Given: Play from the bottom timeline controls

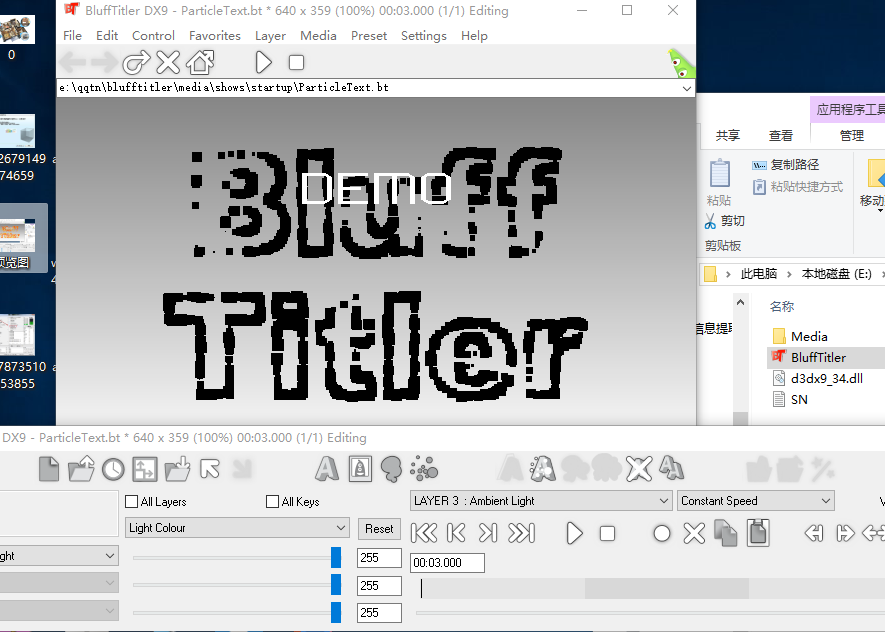Looking at the screenshot, I should pyautogui.click(x=574, y=533).
